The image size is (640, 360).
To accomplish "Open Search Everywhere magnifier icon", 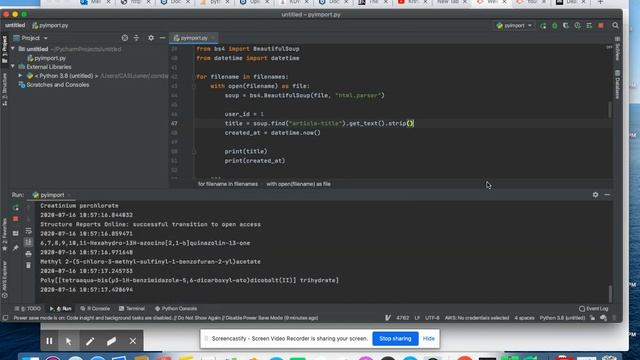I will click(x=615, y=26).
